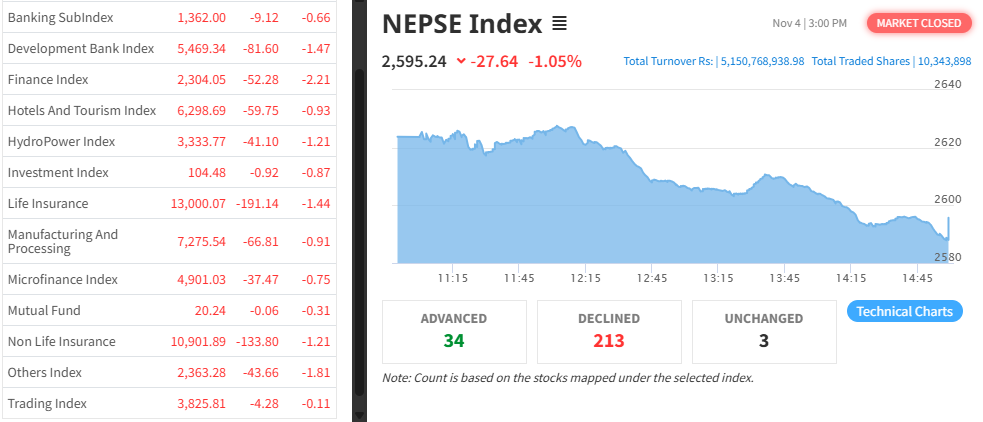Select Finance Index from the list
The width and height of the screenshot is (983, 422).
pyautogui.click(x=48, y=79)
